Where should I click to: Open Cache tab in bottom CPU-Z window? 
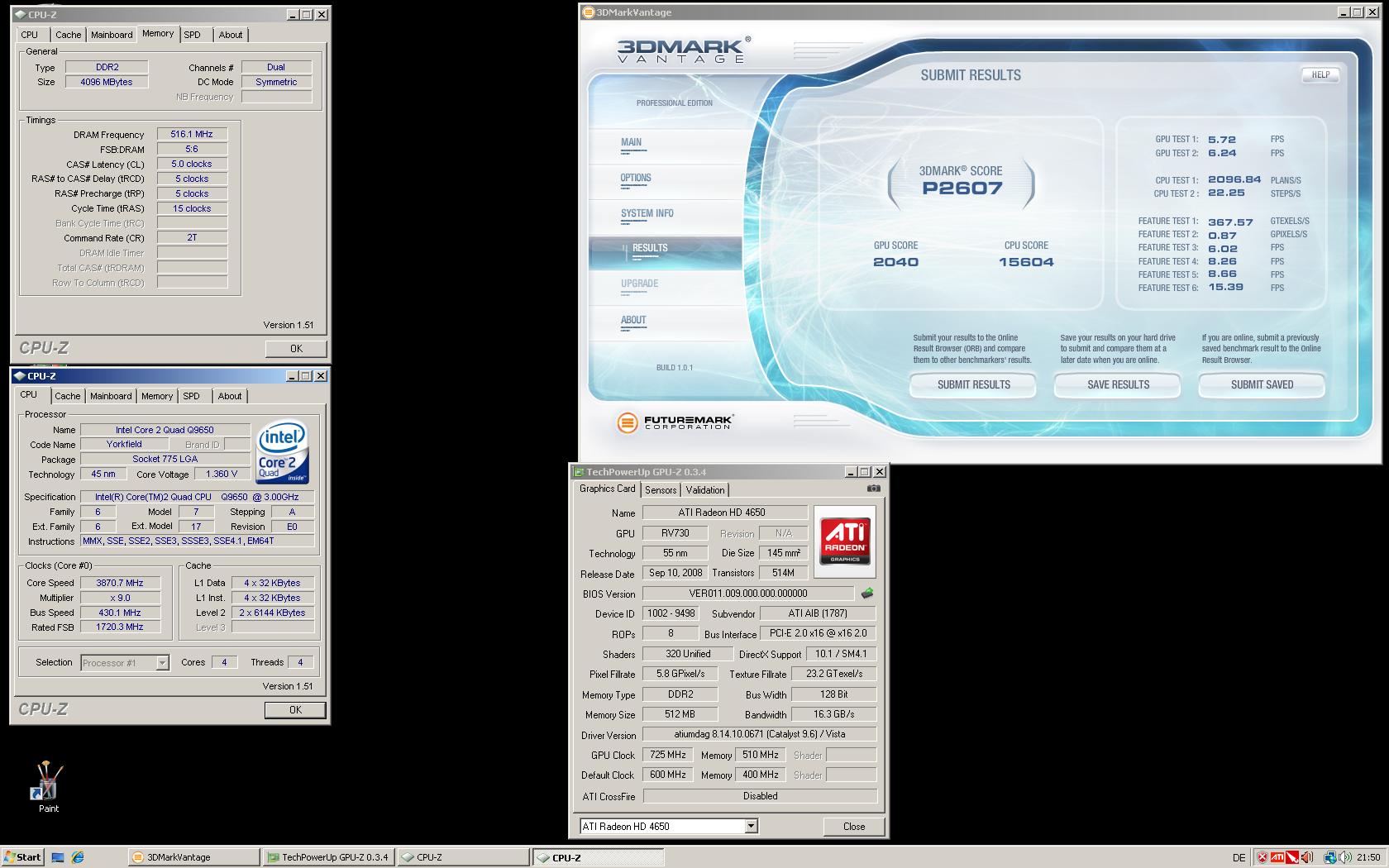pos(68,396)
